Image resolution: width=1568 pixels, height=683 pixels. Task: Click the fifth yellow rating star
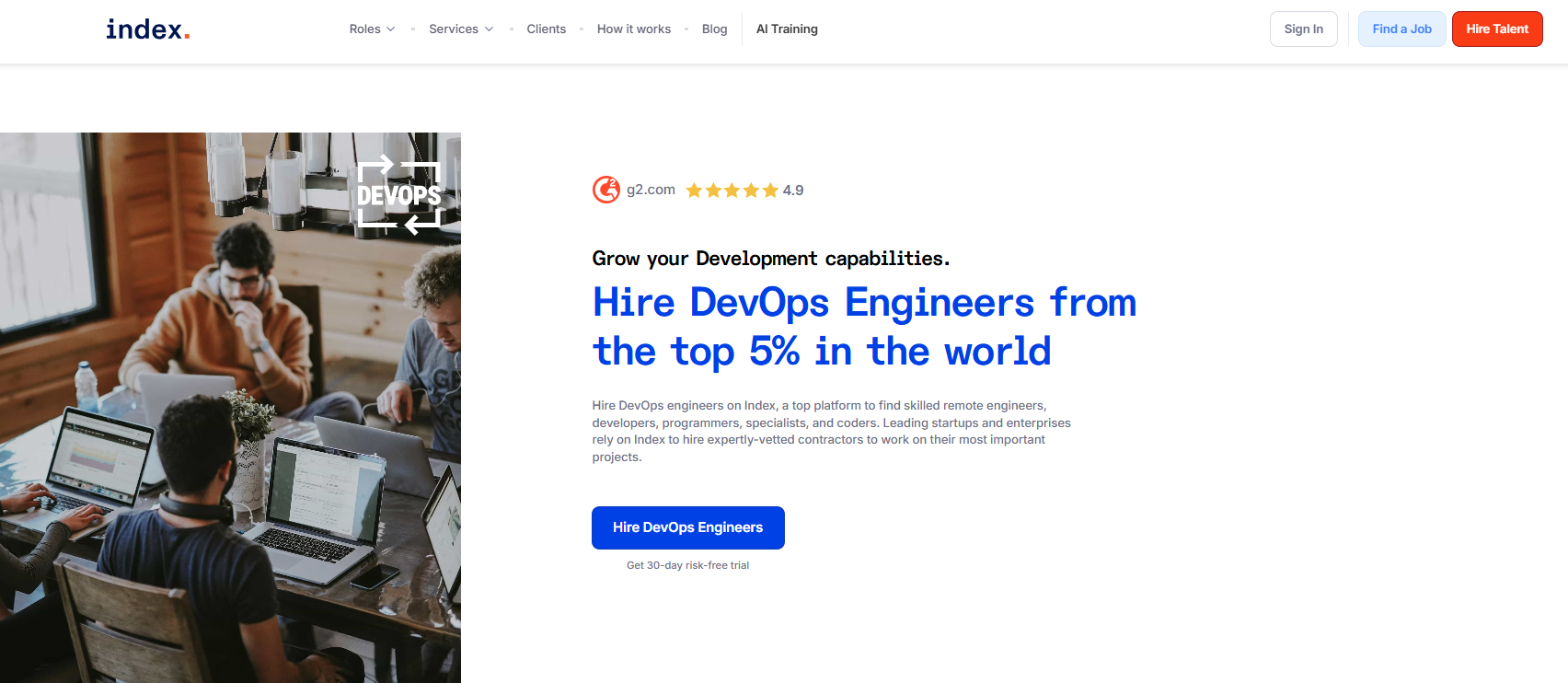(770, 191)
